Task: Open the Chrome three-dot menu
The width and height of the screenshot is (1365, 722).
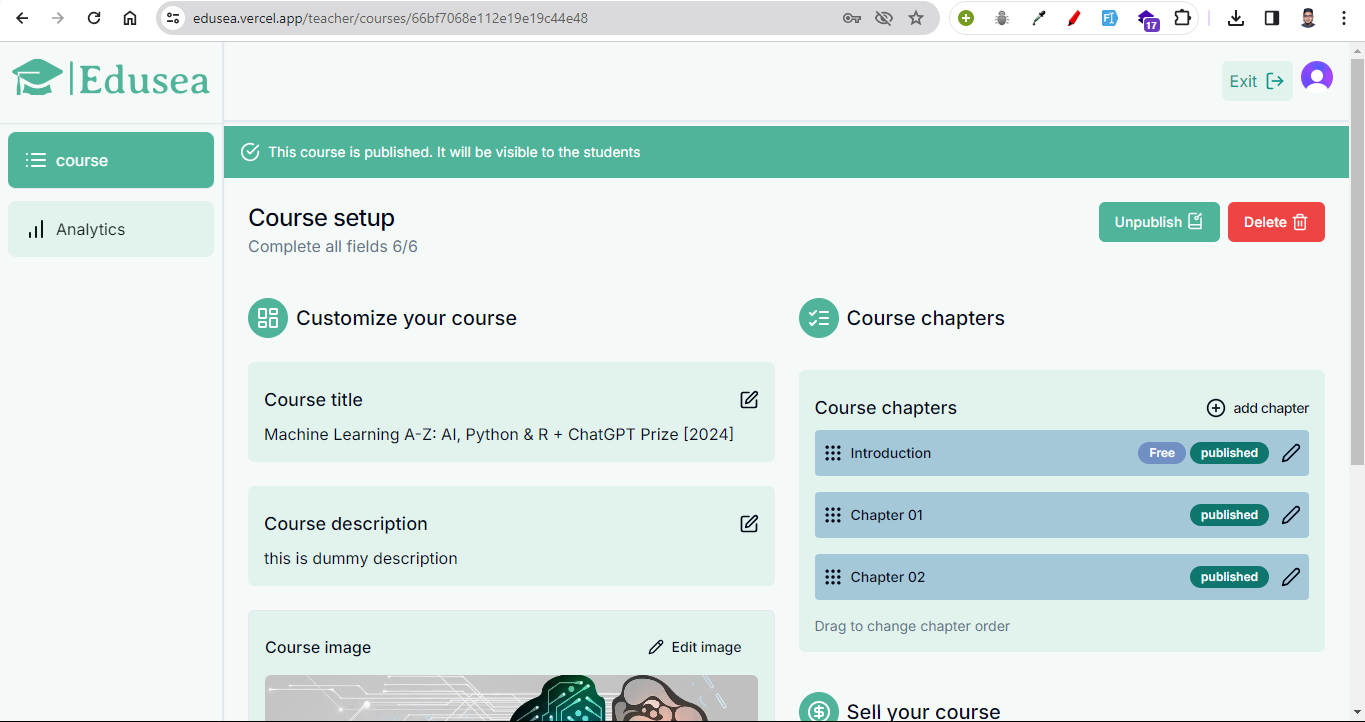Action: (x=1344, y=18)
